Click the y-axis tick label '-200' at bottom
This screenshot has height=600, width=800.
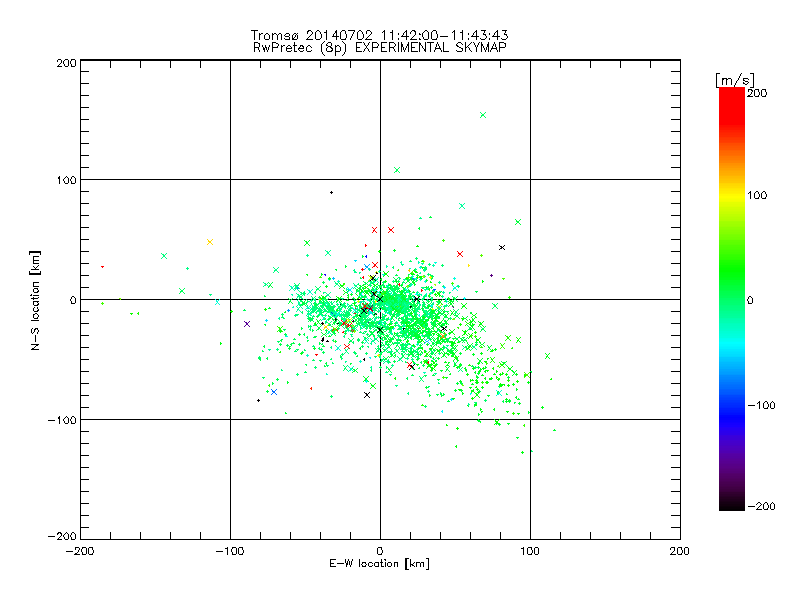tap(62, 536)
